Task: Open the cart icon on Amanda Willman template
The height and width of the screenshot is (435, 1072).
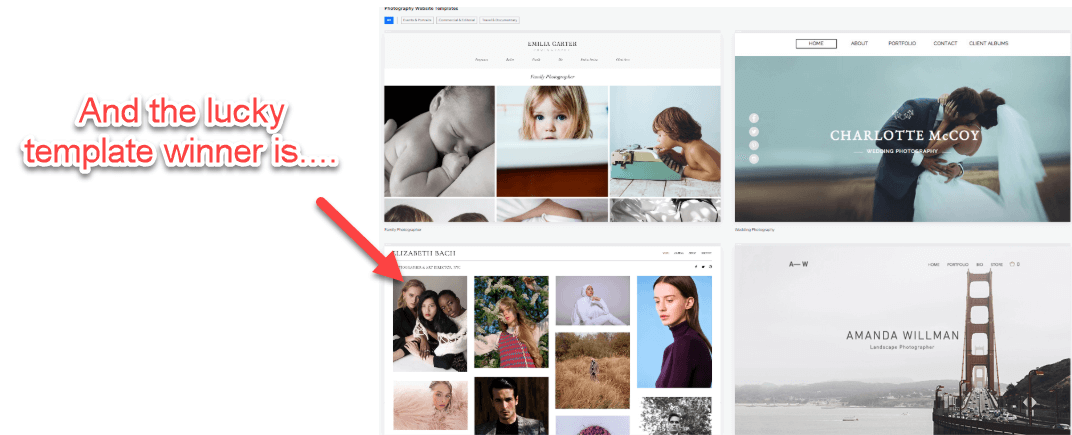Action: [x=1015, y=264]
